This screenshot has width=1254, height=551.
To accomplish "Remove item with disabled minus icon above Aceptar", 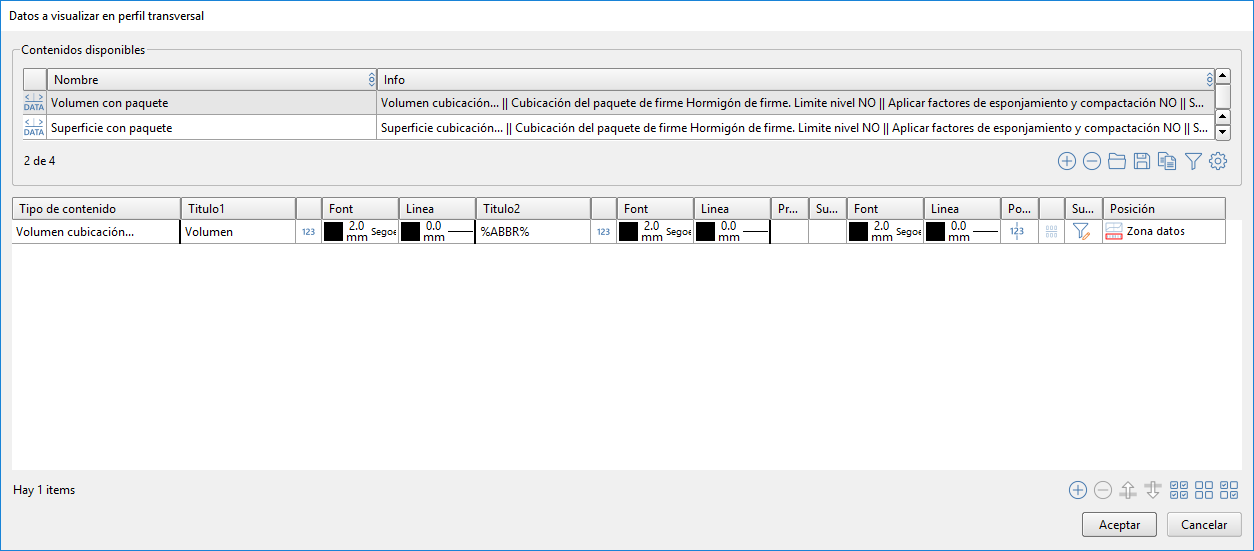I will pos(1102,490).
